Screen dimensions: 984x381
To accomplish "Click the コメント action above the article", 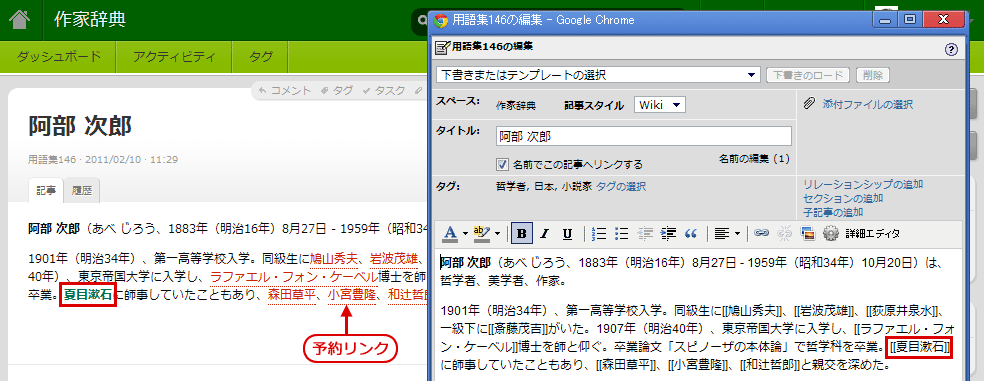I will pyautogui.click(x=284, y=90).
